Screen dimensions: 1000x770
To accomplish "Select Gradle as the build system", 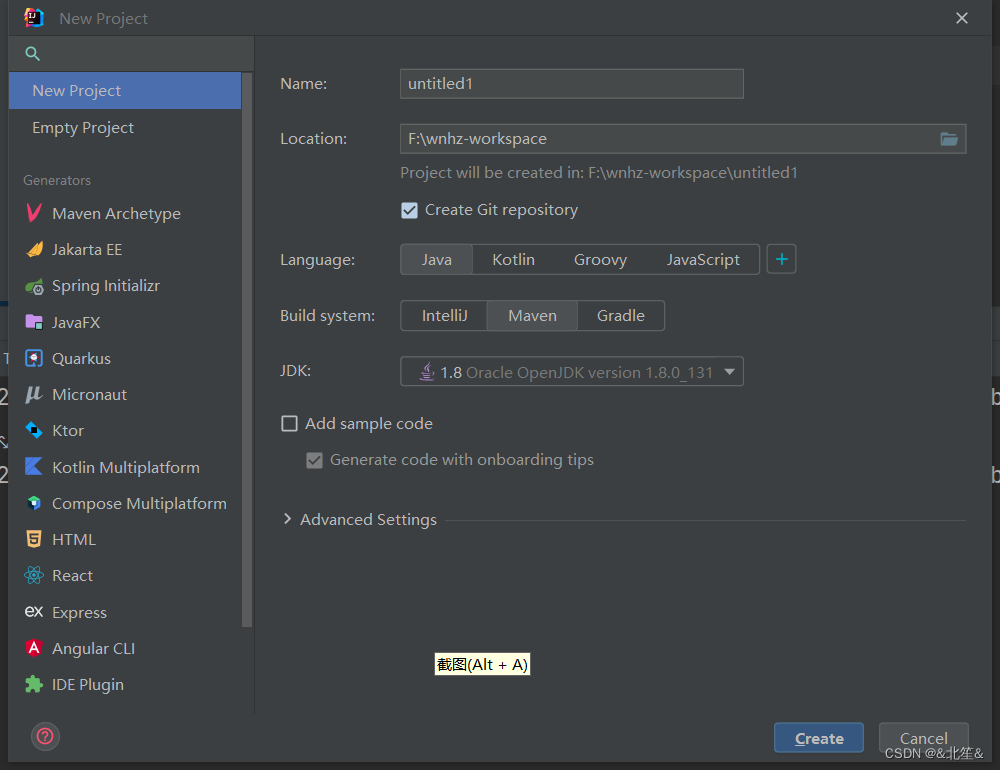I will pos(620,315).
